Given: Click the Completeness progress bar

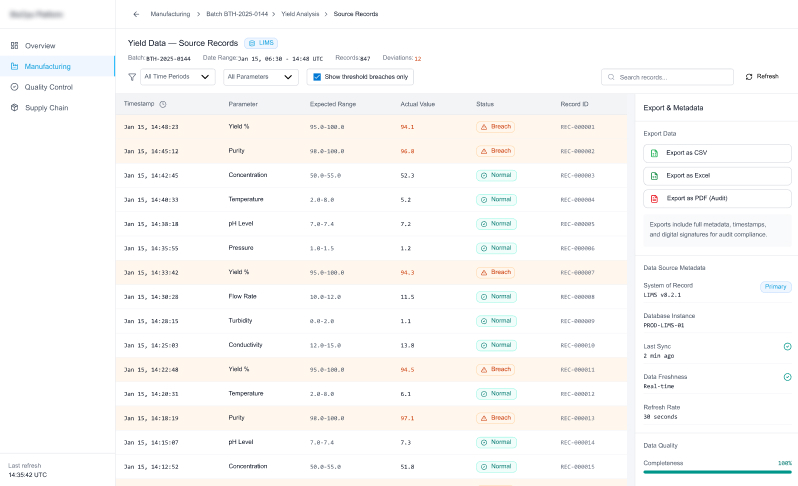Looking at the screenshot, I should point(717,472).
